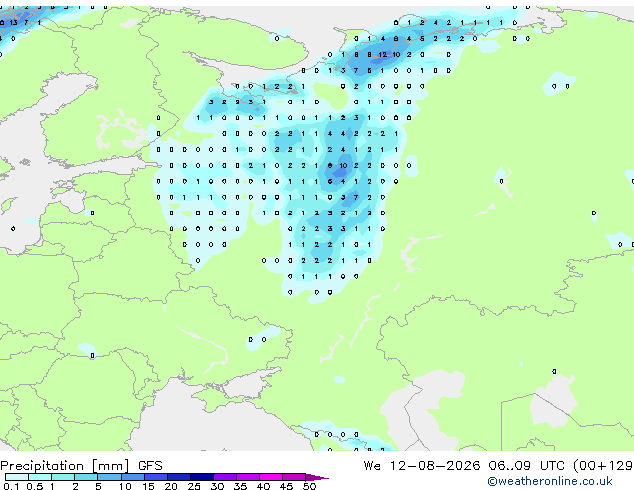Pick the 15–20 mm legend swatch
634x490 pixels.
pos(156,477)
